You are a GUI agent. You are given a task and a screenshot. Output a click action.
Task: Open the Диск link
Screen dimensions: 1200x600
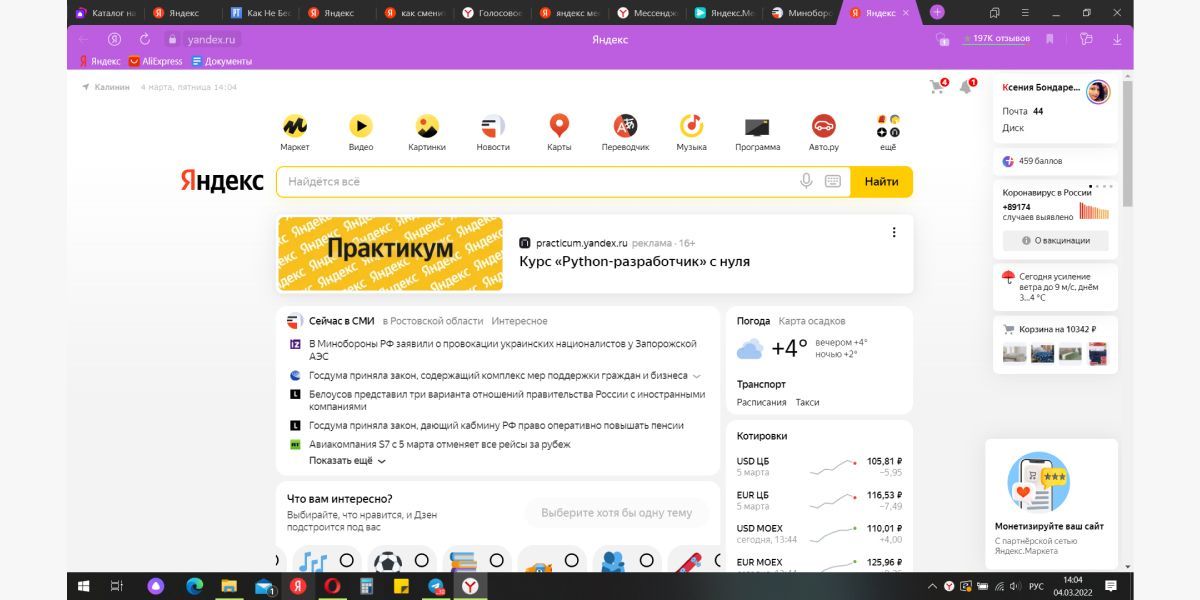tap(1013, 128)
